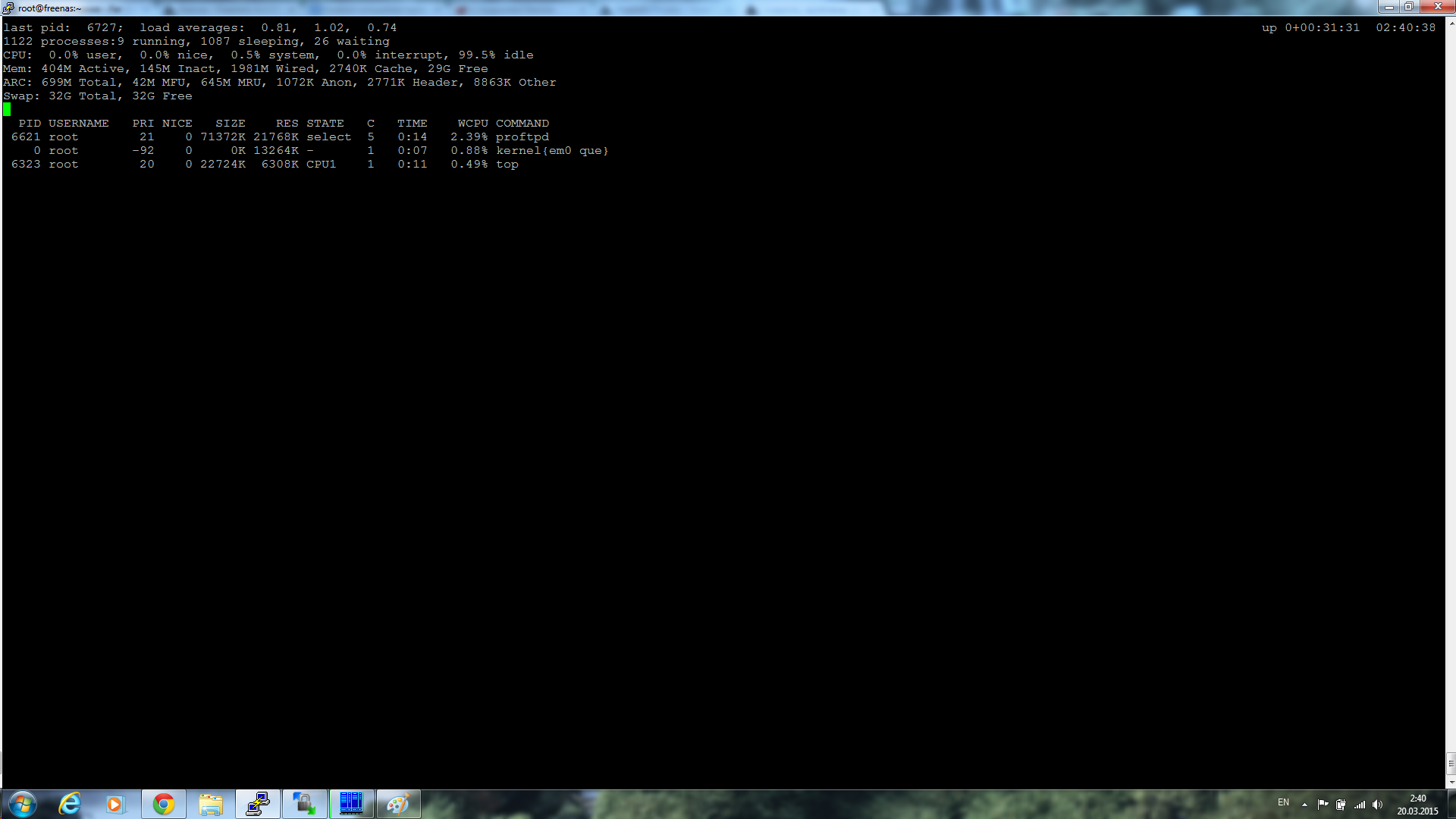Click PID '6621' in the process list
Screen dimensions: 1456x819
click(26, 137)
